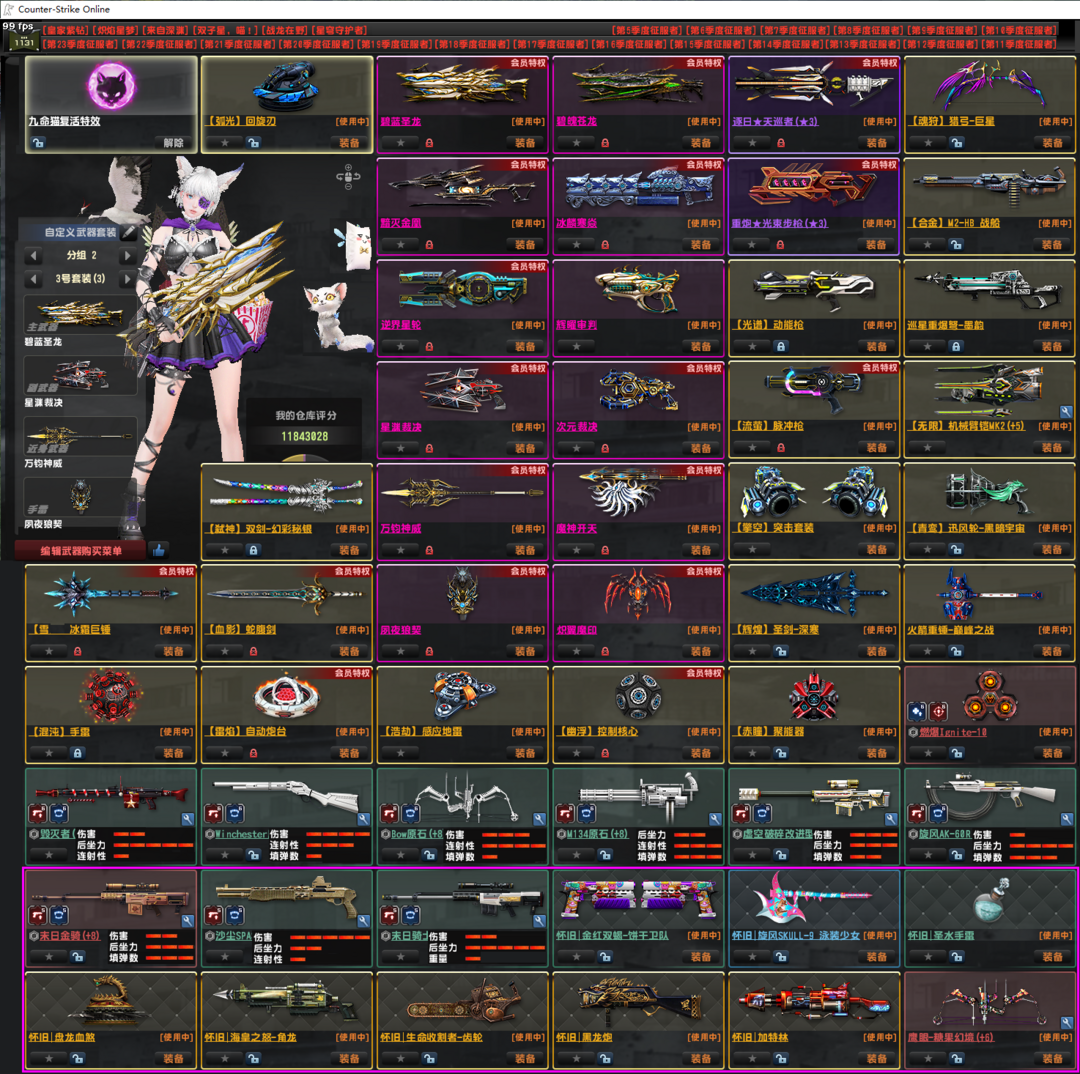
Task: Click the [皇家紫钻] title tag
Action: [65, 30]
